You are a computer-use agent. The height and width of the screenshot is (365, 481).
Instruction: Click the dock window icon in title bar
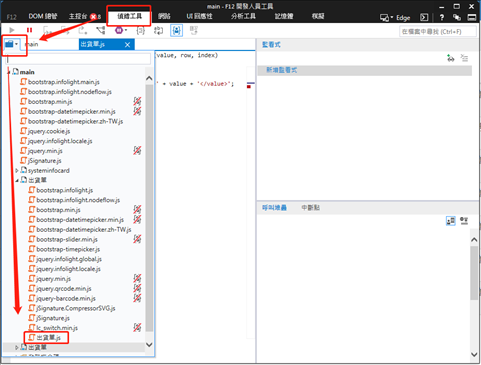472,17
